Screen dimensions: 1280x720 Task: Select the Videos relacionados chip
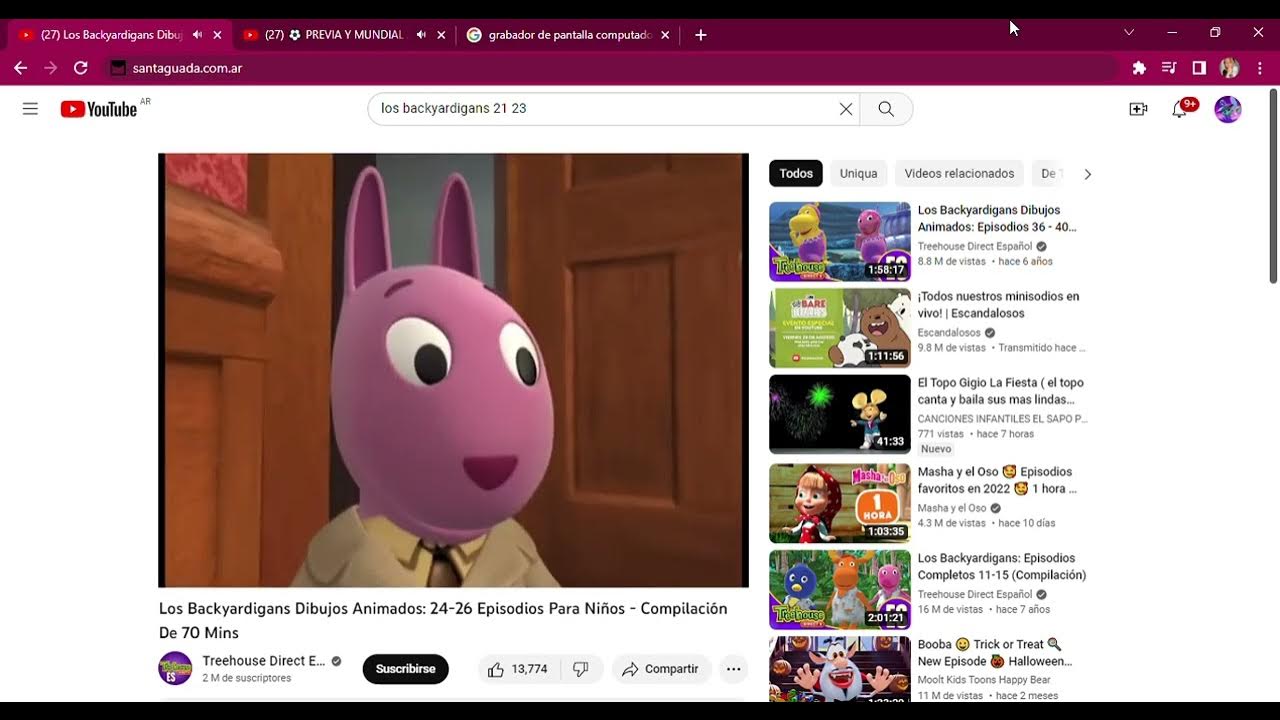point(959,173)
